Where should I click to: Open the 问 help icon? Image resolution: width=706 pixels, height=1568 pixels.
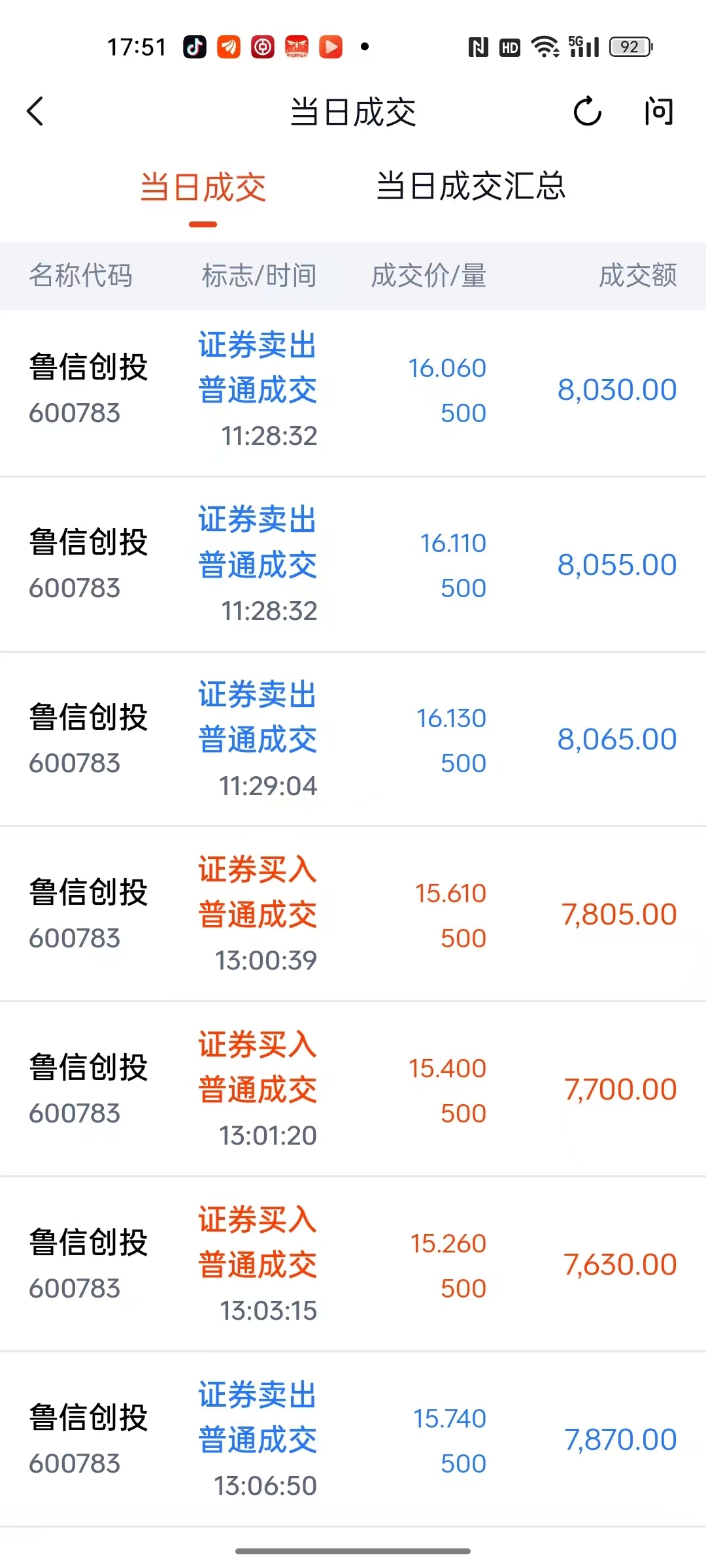(658, 111)
